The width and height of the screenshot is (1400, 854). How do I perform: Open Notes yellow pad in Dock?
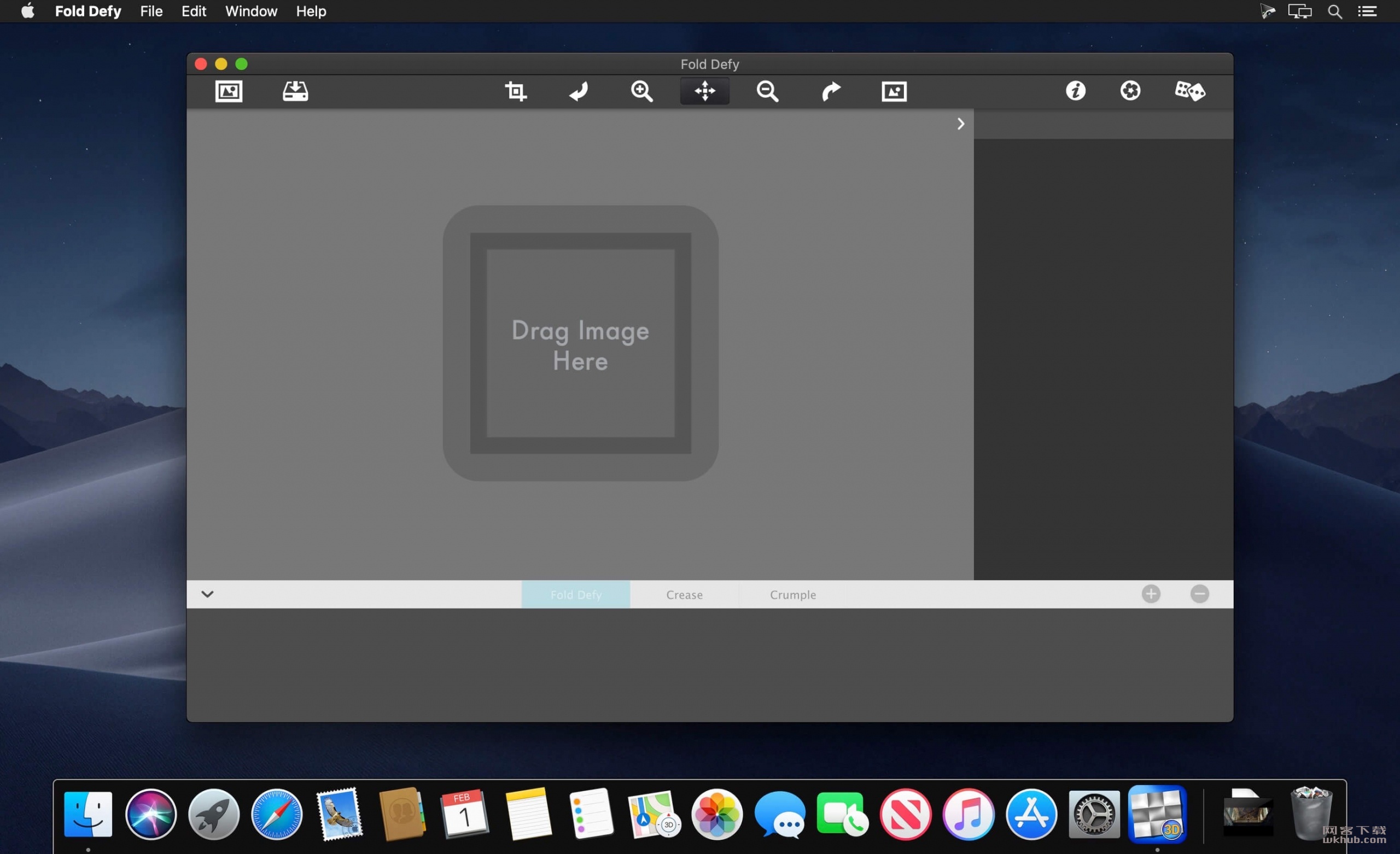[x=528, y=814]
